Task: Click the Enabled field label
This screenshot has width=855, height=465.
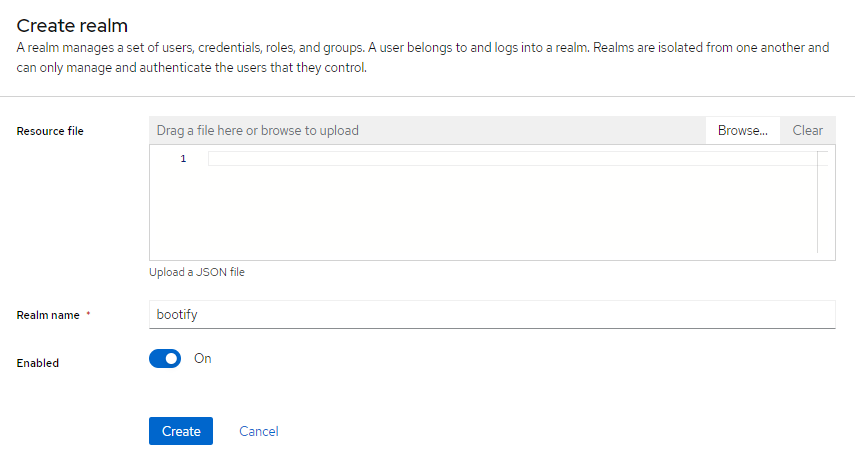Action: click(38, 363)
